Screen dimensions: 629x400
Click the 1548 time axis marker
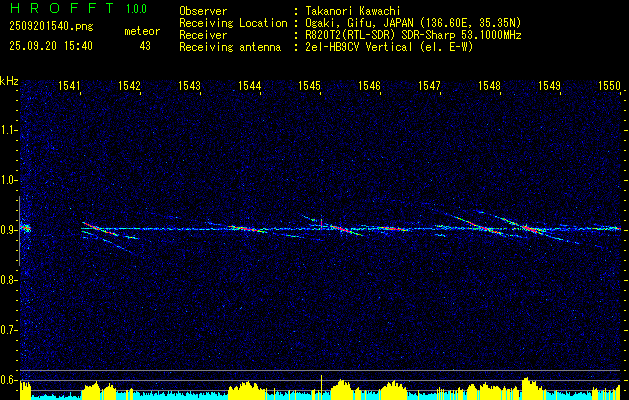click(489, 85)
